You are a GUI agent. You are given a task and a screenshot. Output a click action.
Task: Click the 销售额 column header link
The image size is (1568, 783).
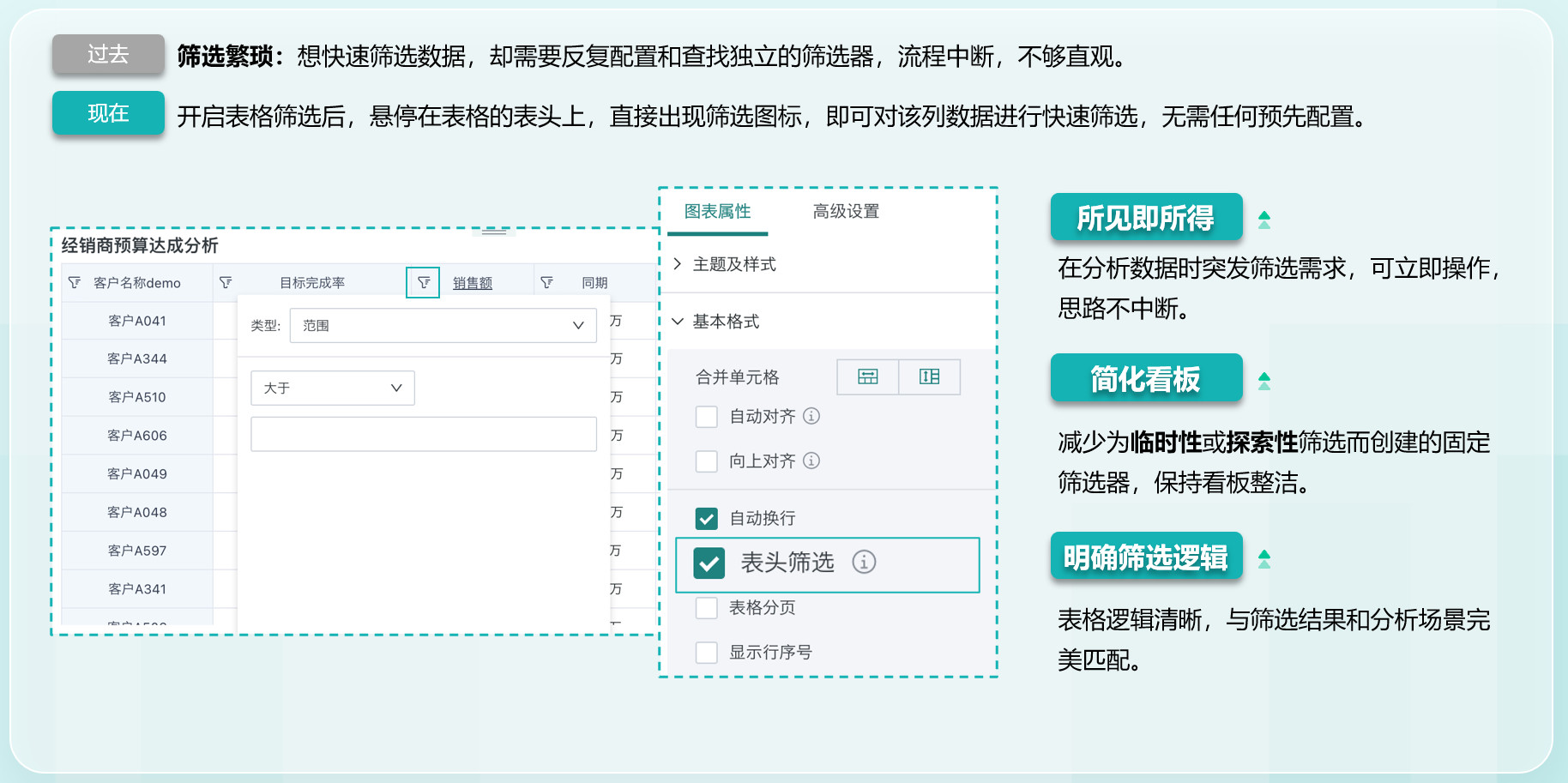click(x=473, y=283)
